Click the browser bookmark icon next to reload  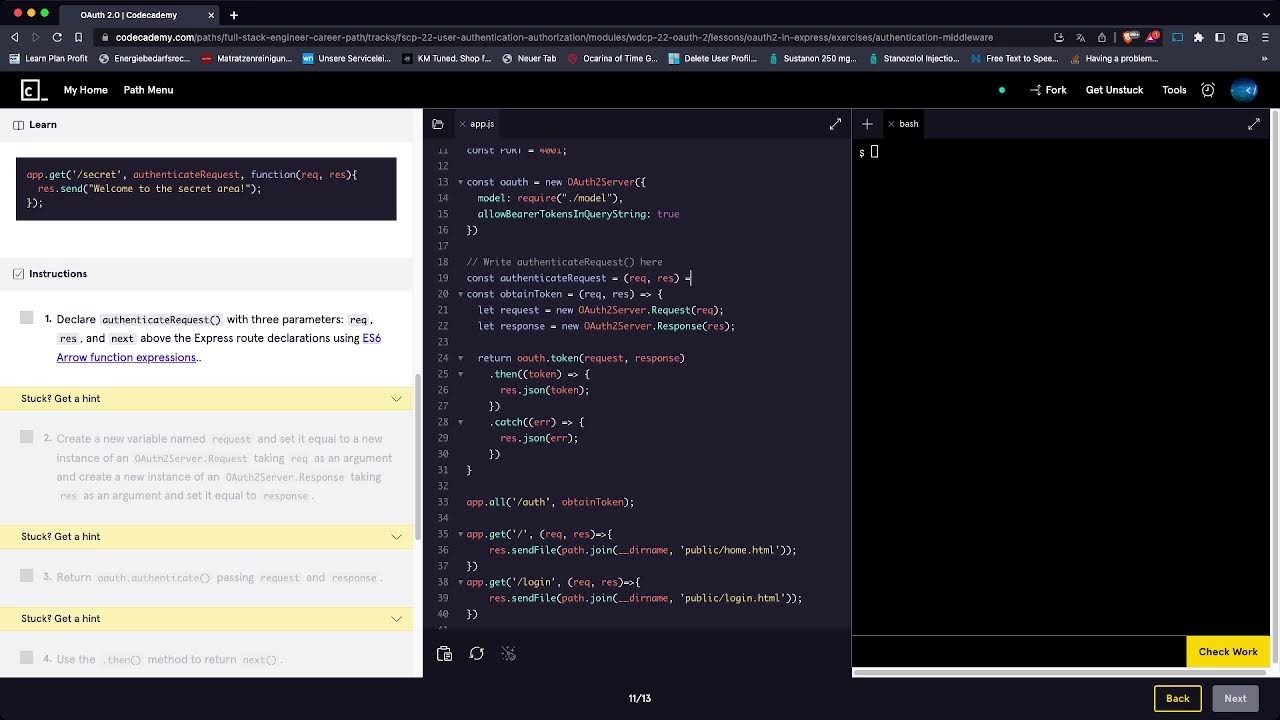[78, 37]
